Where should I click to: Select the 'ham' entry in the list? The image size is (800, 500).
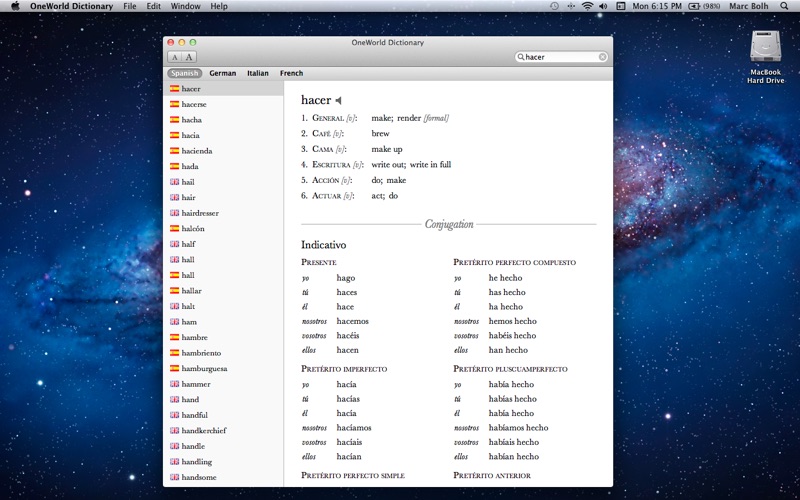pos(223,322)
